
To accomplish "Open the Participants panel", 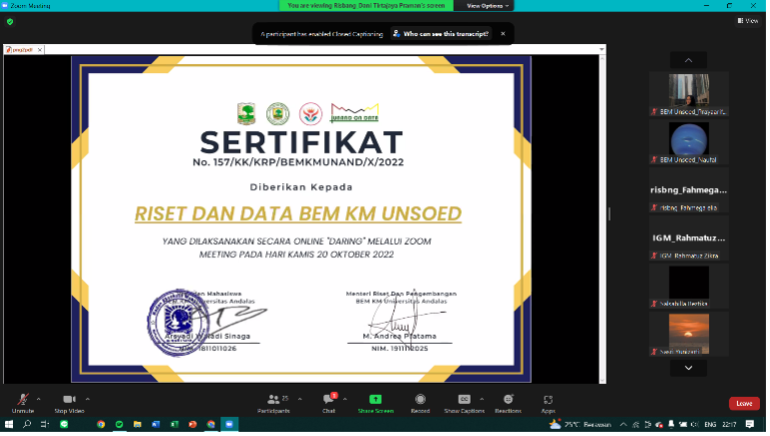I will pos(273,400).
